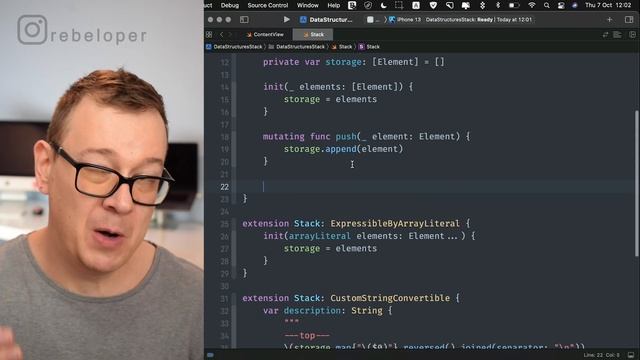Click the 'storage.append(element)' code line
Screen dimensions: 640x360
coord(343,149)
